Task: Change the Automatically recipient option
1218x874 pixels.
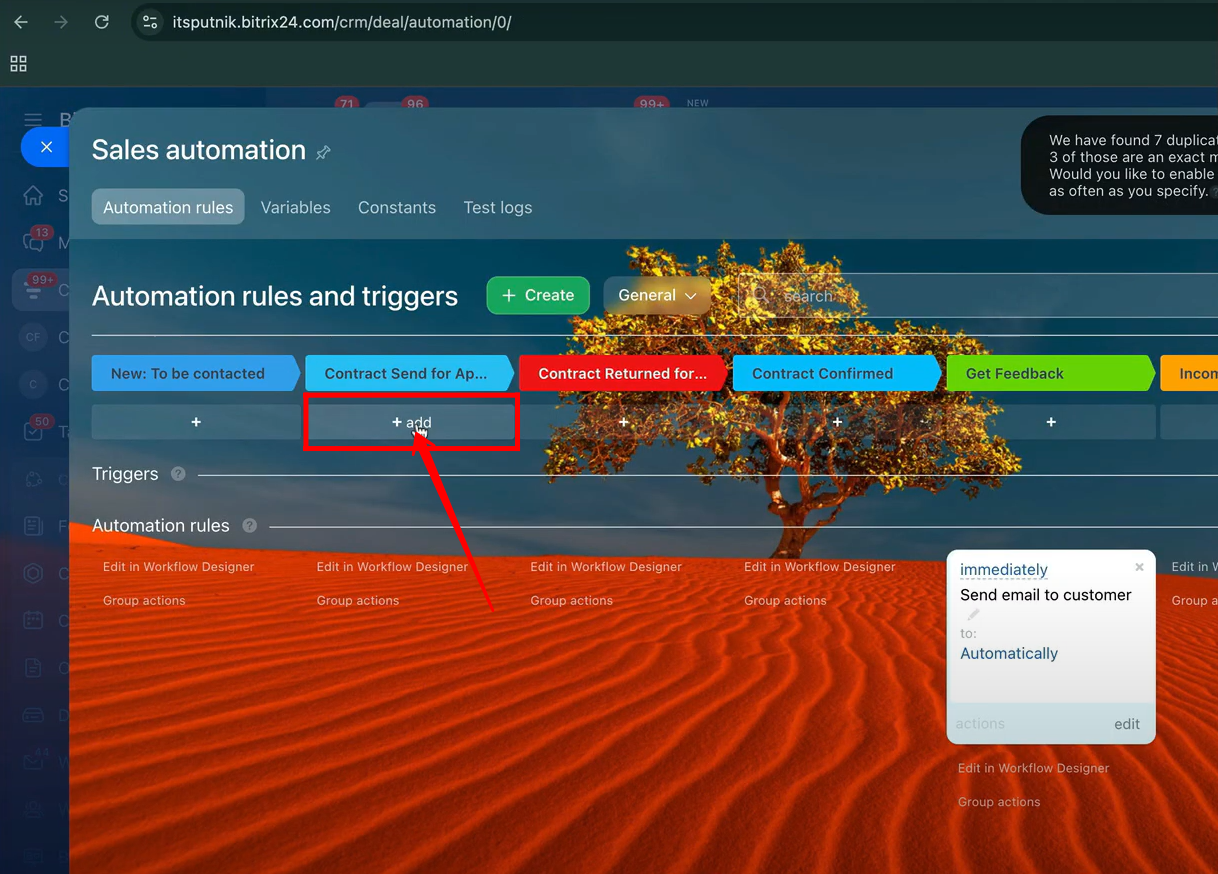Action: 1008,654
